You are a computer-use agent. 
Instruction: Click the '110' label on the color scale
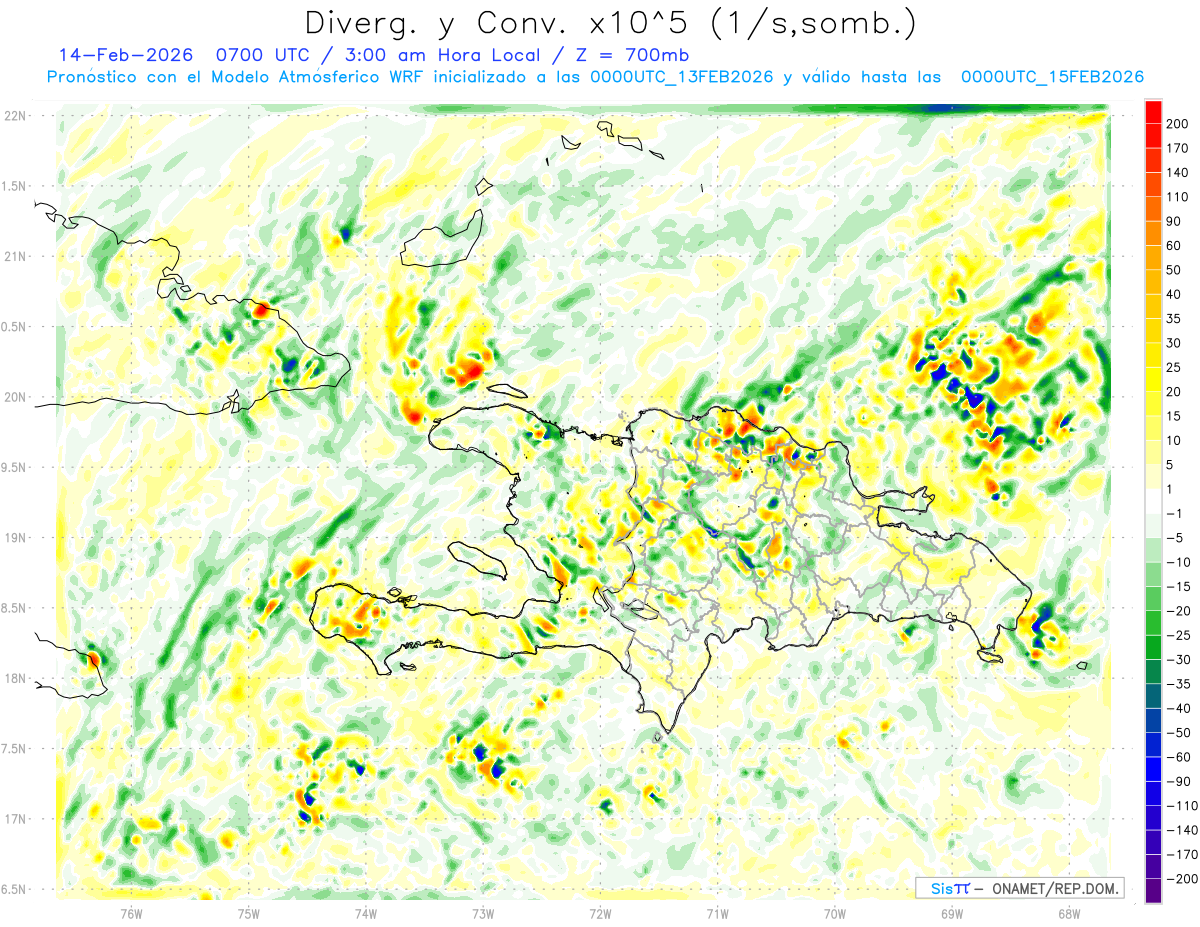(x=1179, y=196)
